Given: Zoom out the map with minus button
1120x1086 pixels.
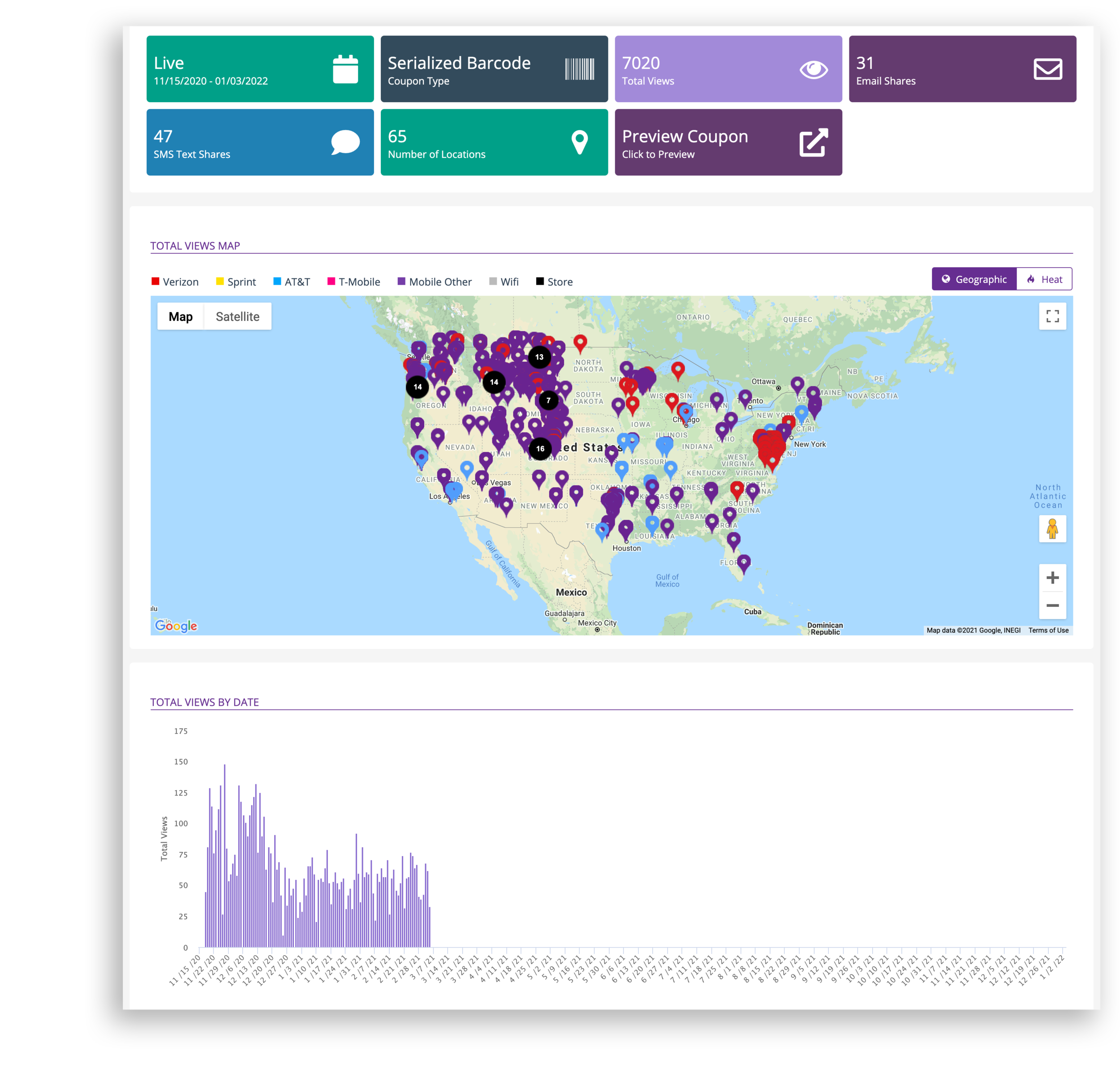Looking at the screenshot, I should pos(1052,606).
